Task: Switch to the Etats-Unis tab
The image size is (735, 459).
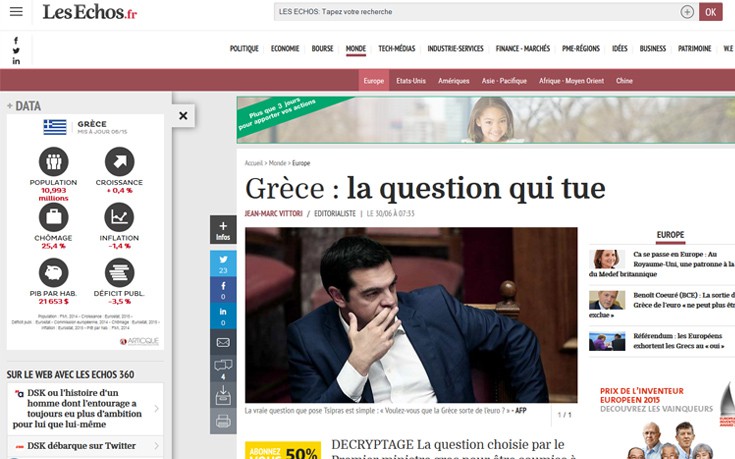Action: (411, 80)
